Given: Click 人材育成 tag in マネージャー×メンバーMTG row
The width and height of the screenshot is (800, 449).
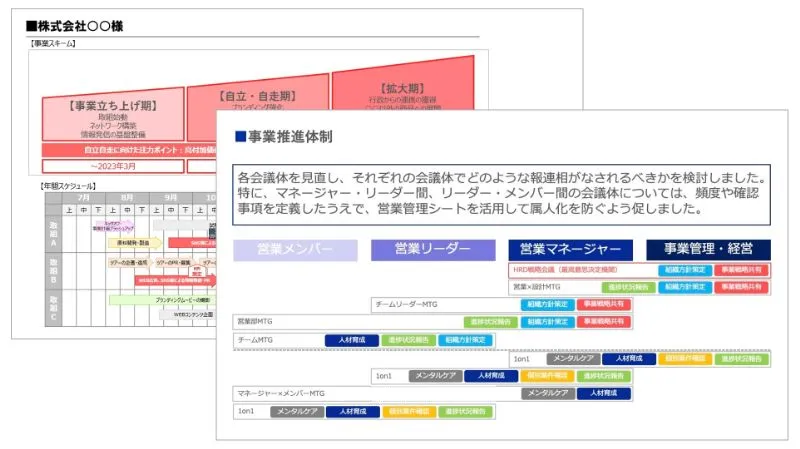Looking at the screenshot, I should click(x=604, y=393).
